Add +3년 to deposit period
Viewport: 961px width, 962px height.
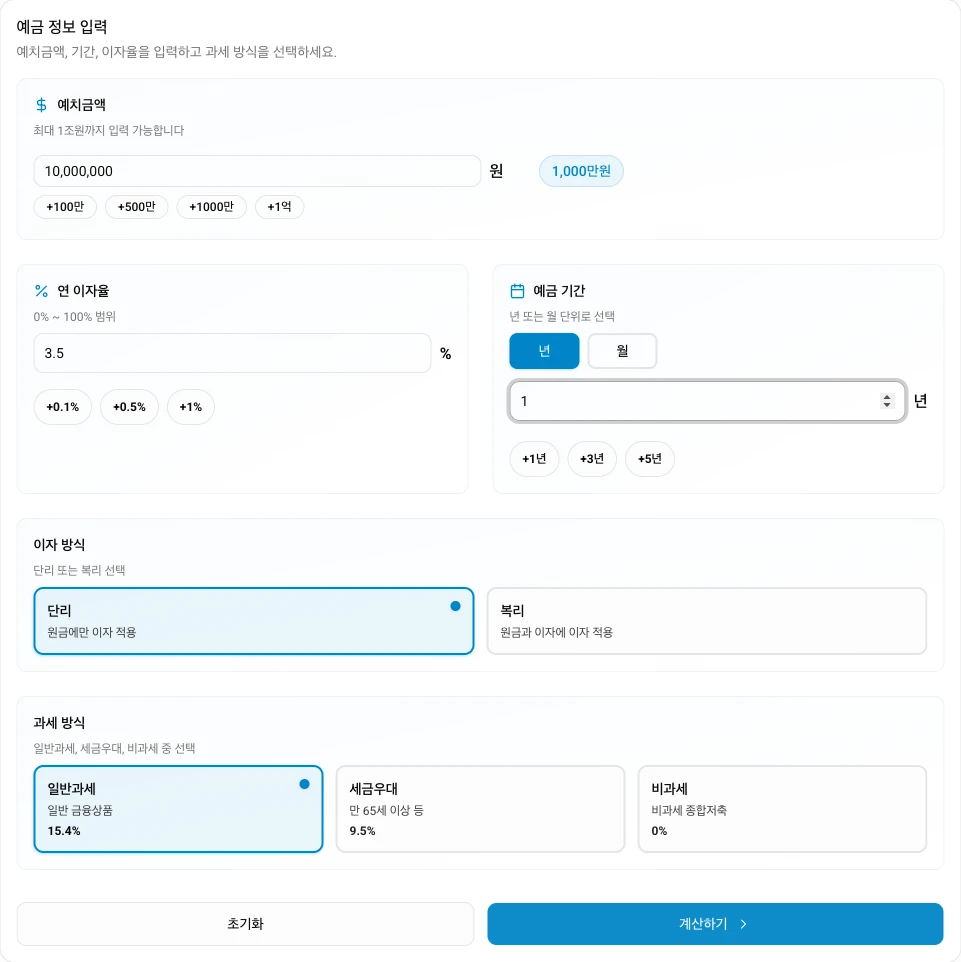[x=592, y=459]
